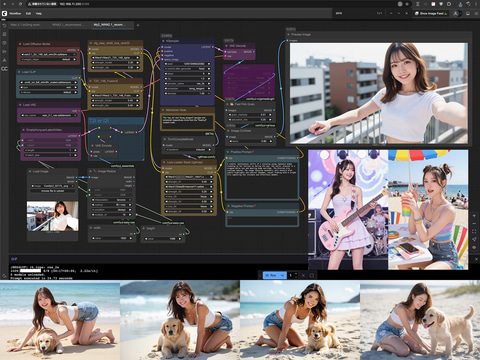Click the zoom in canvas button

coord(474,216)
